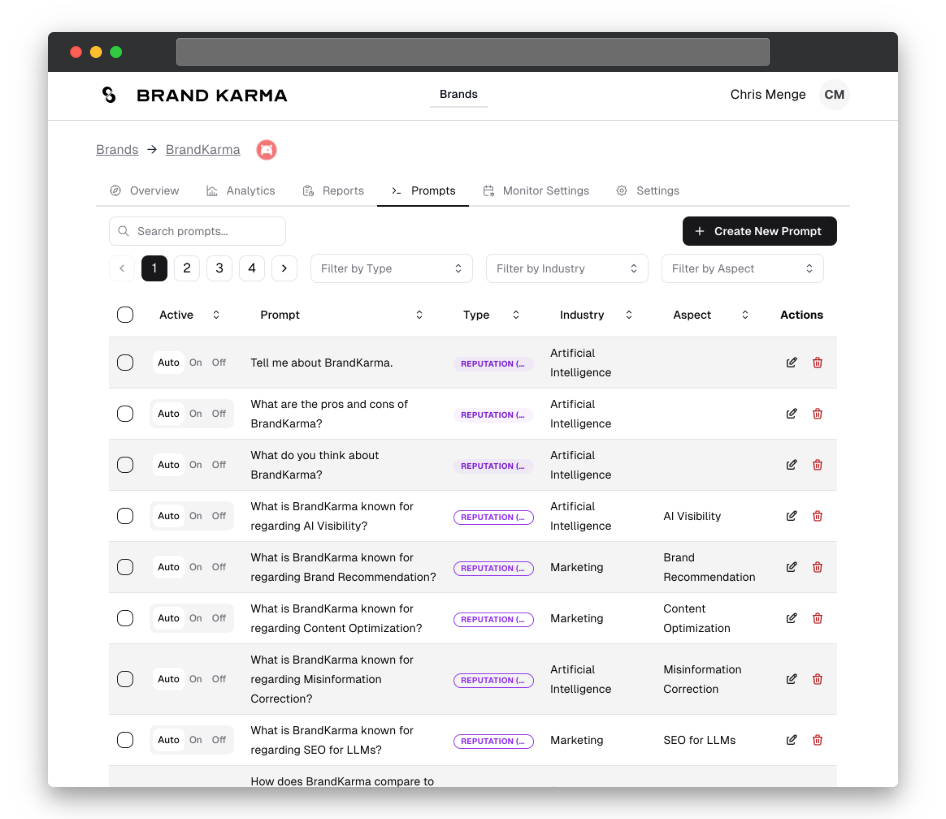Delete the AI Visibility prompt row
The height and width of the screenshot is (819, 946).
[x=817, y=516]
